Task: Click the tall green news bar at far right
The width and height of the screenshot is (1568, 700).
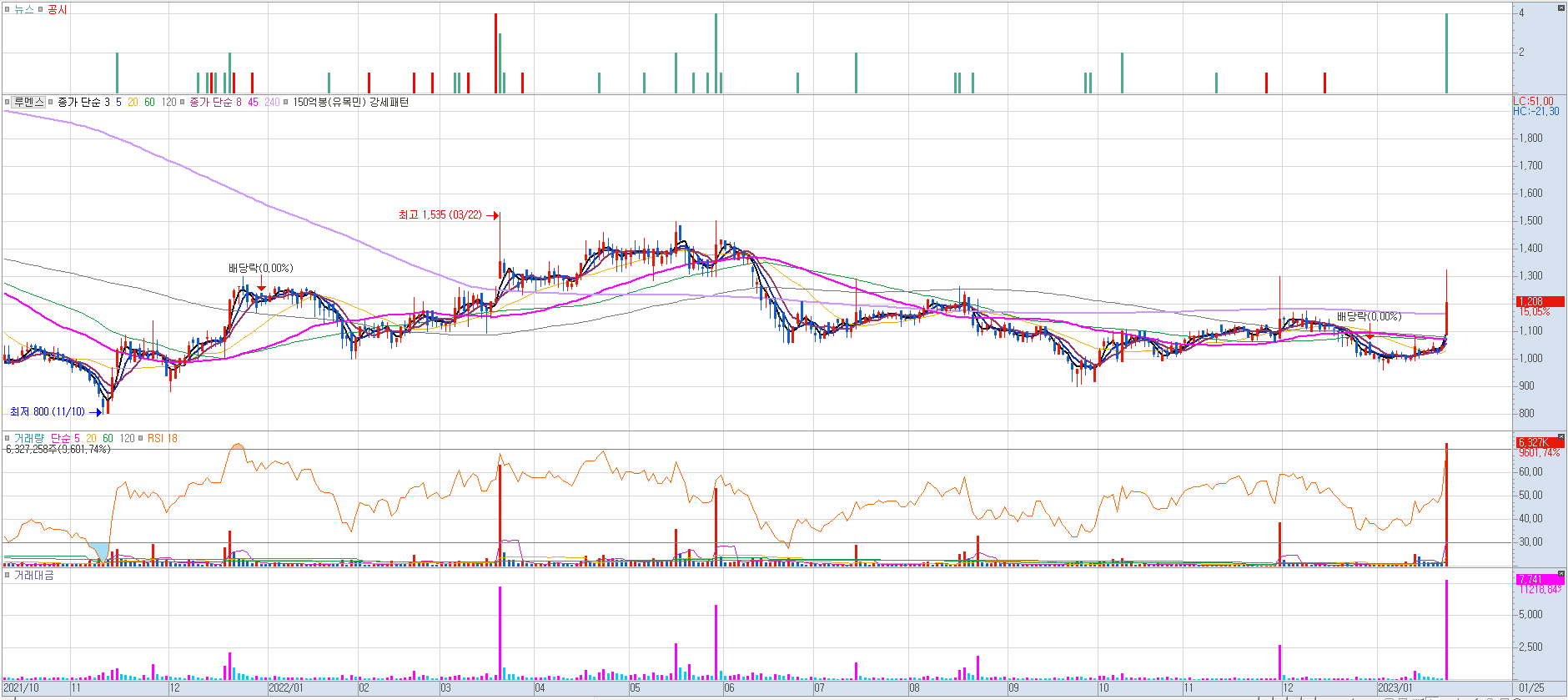Action: [x=1446, y=53]
